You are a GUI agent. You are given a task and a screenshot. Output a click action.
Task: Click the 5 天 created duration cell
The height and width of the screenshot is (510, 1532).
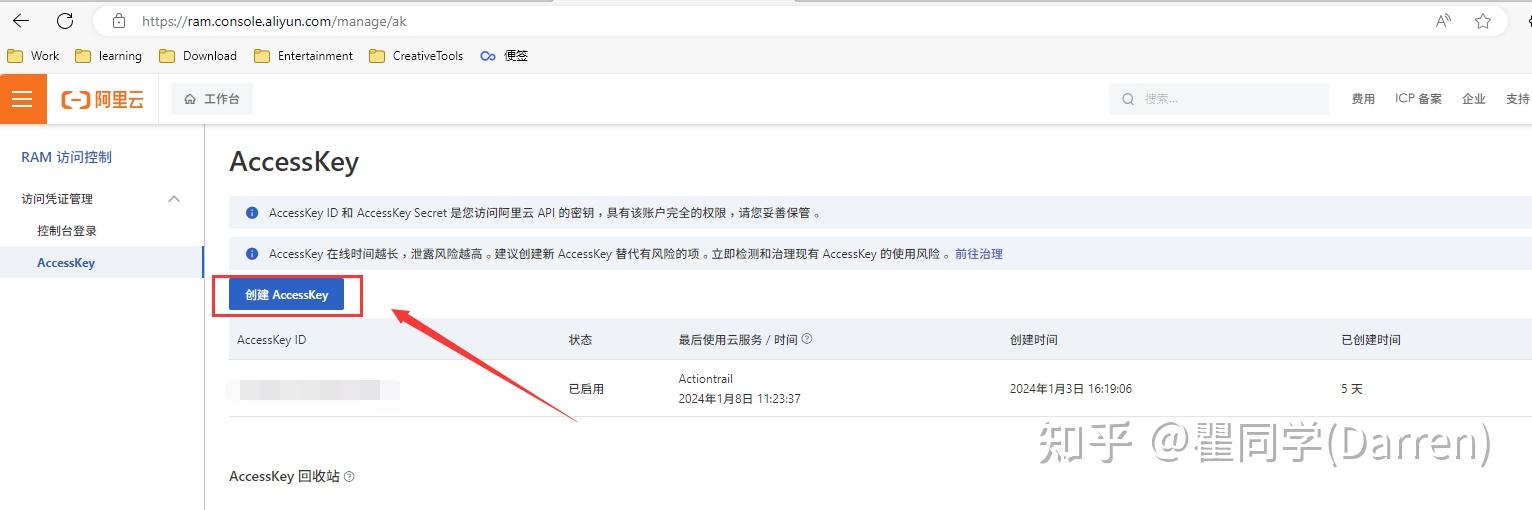click(x=1352, y=389)
